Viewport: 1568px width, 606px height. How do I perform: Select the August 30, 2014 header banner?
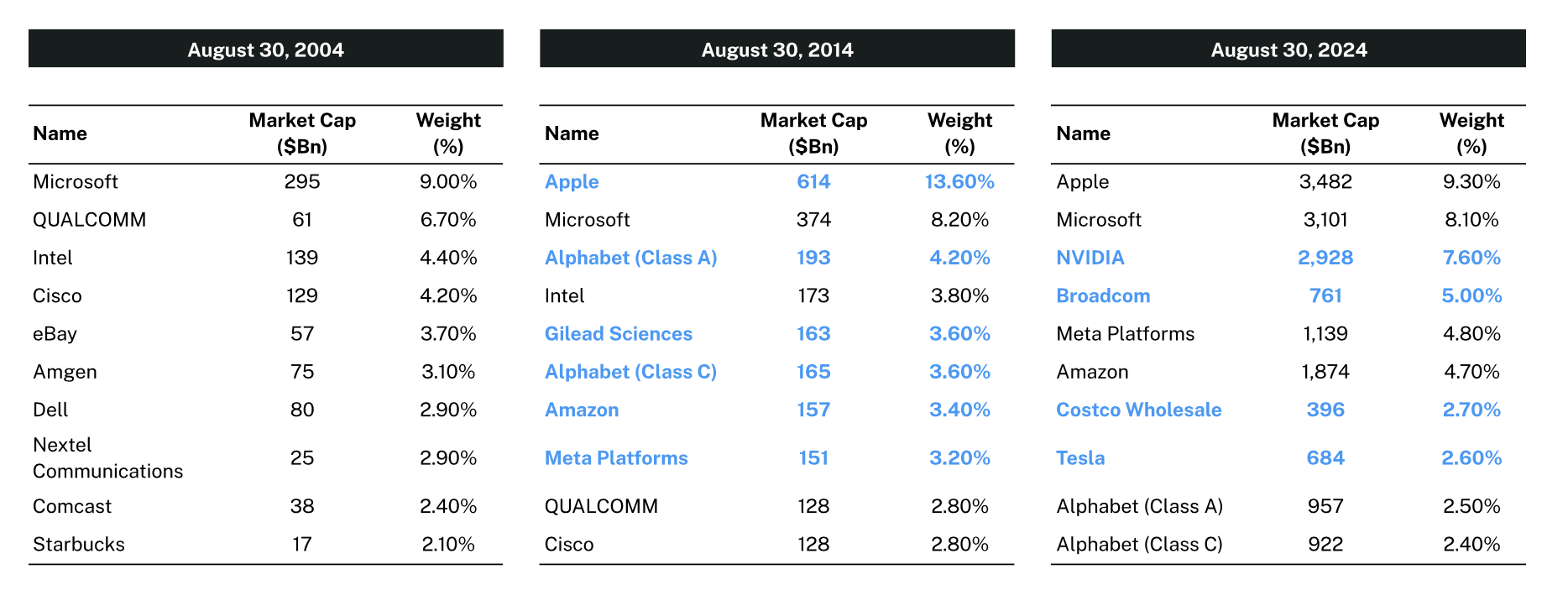tap(777, 50)
